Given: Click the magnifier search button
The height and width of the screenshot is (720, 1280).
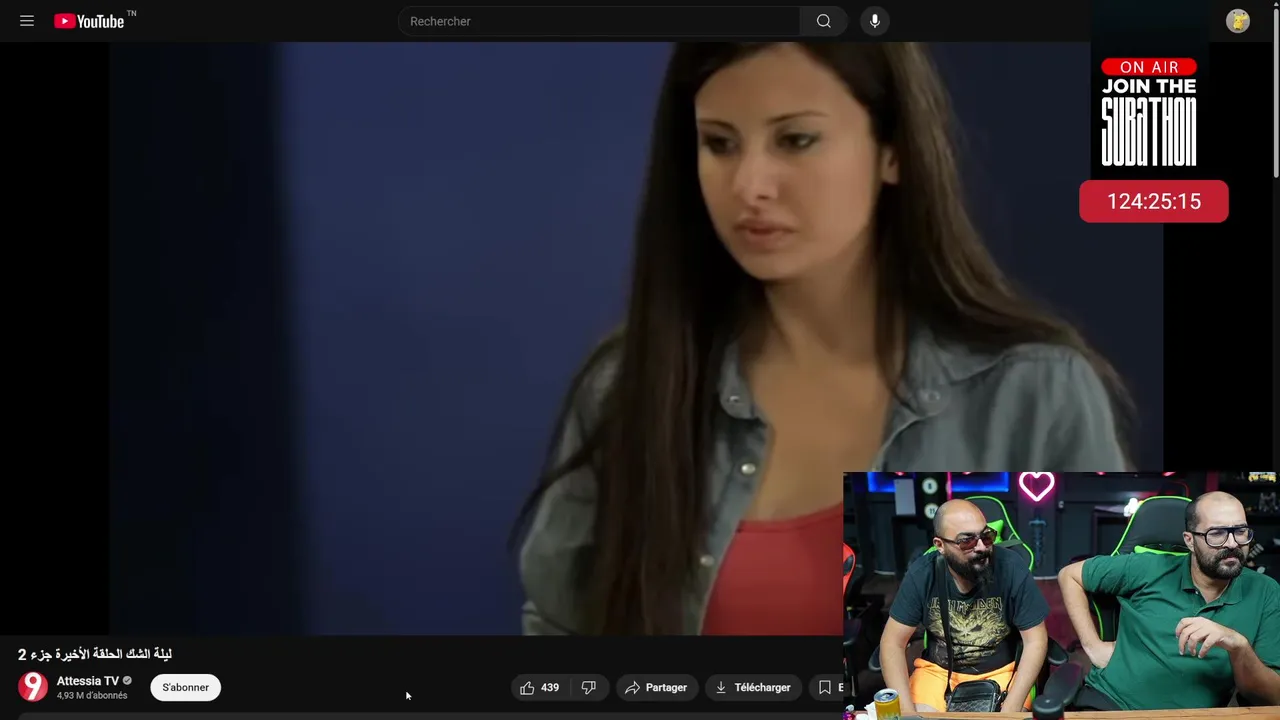Looking at the screenshot, I should [824, 21].
